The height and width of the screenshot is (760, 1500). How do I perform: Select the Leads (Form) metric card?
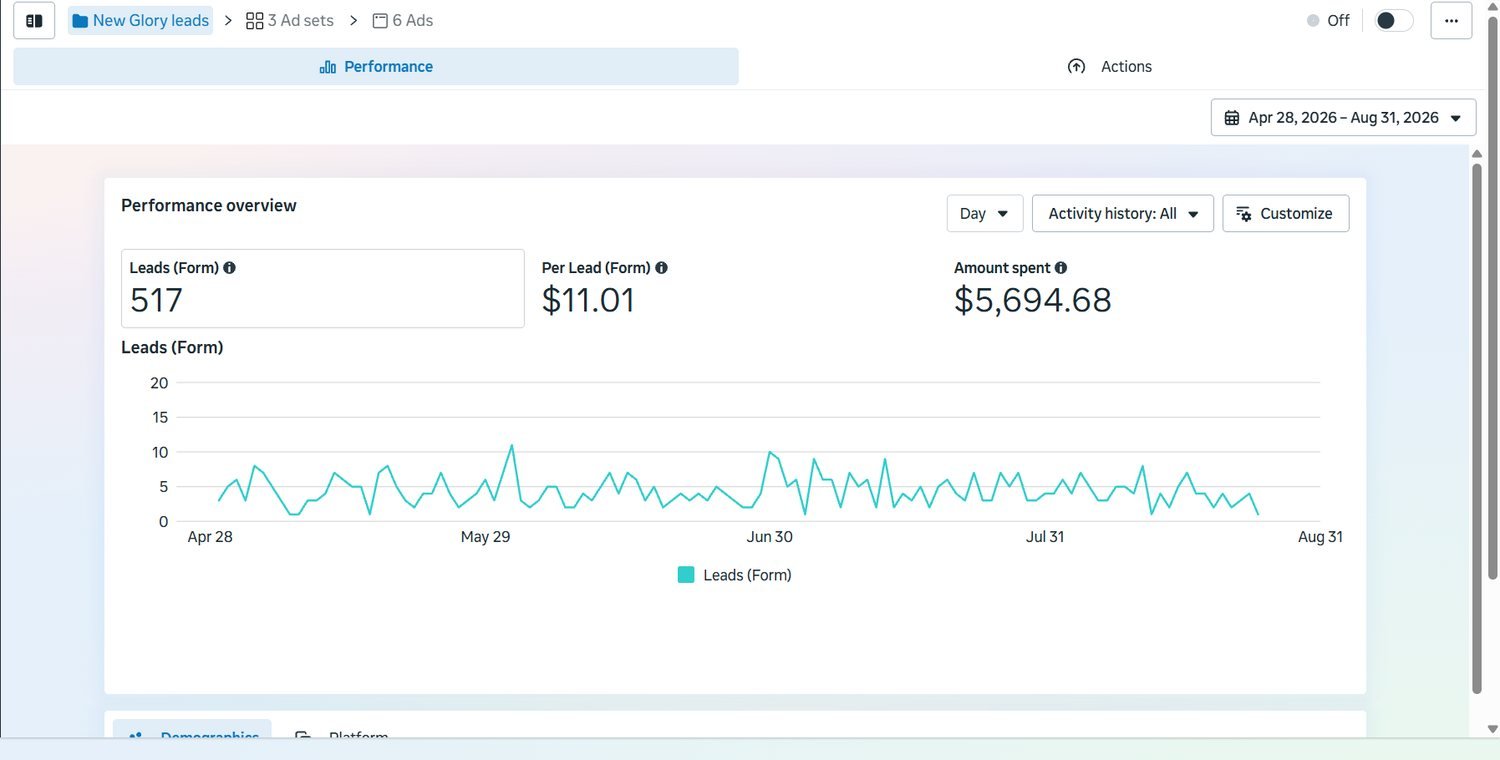click(x=323, y=288)
